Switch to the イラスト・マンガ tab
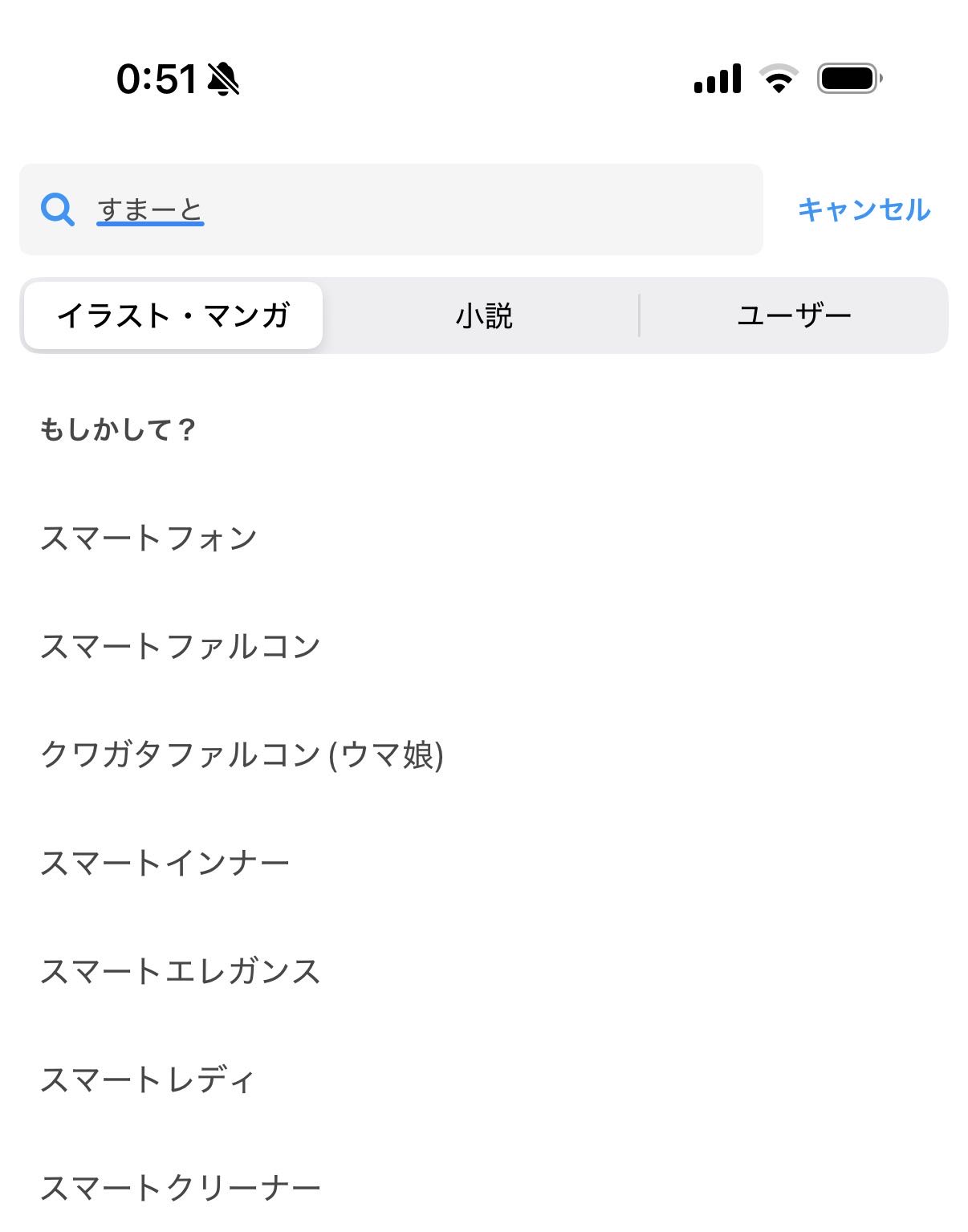The width and height of the screenshot is (968, 1232). pyautogui.click(x=173, y=315)
